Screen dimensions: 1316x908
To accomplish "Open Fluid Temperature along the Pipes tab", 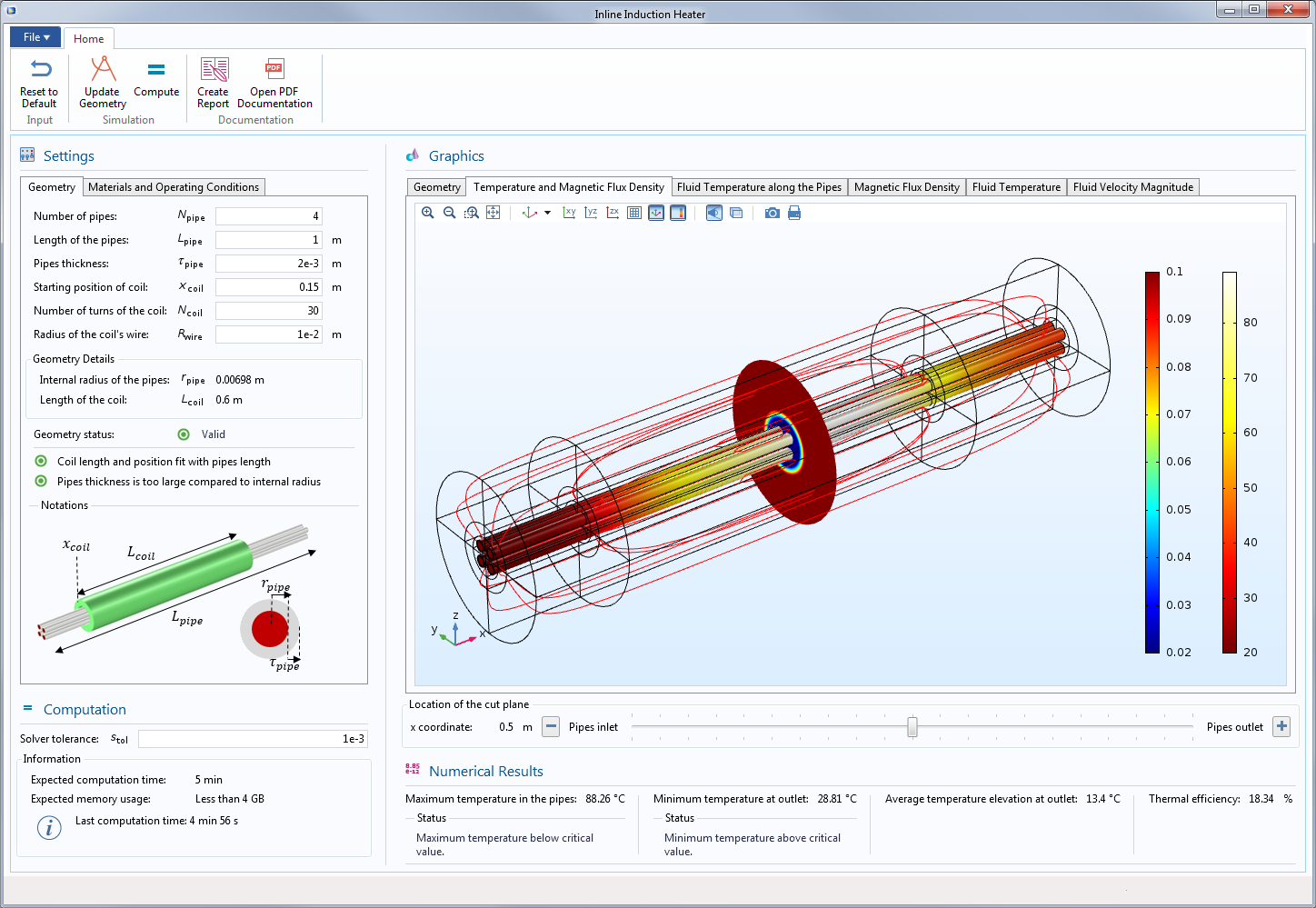I will click(759, 187).
